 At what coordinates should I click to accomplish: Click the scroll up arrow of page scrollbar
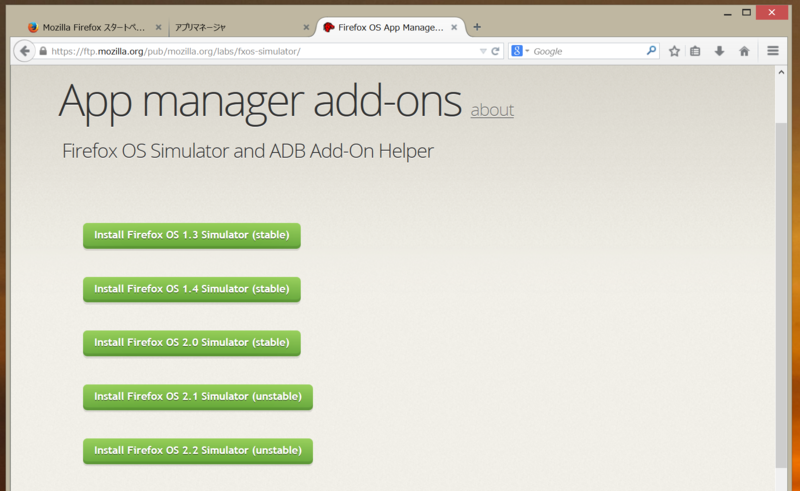[781, 72]
